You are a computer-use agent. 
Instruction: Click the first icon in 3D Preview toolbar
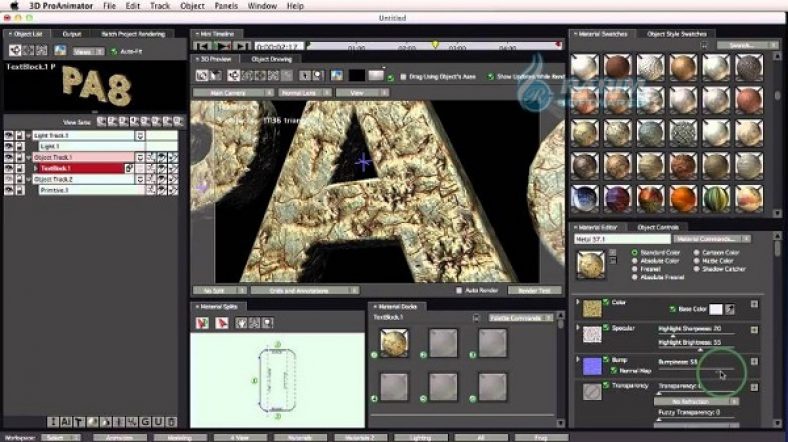click(x=203, y=75)
